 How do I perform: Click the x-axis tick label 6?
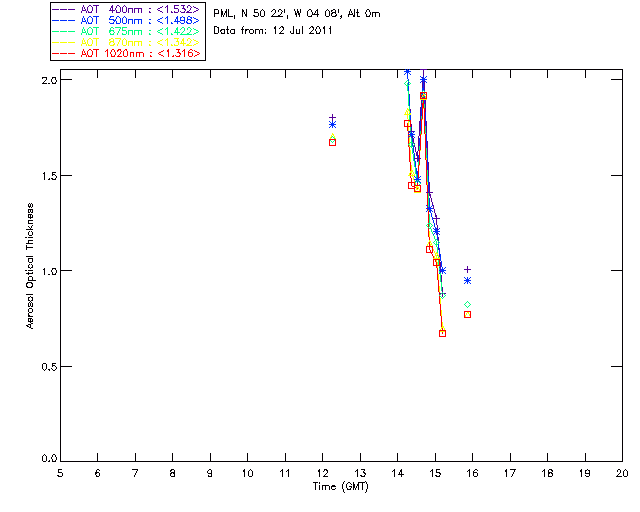click(98, 473)
